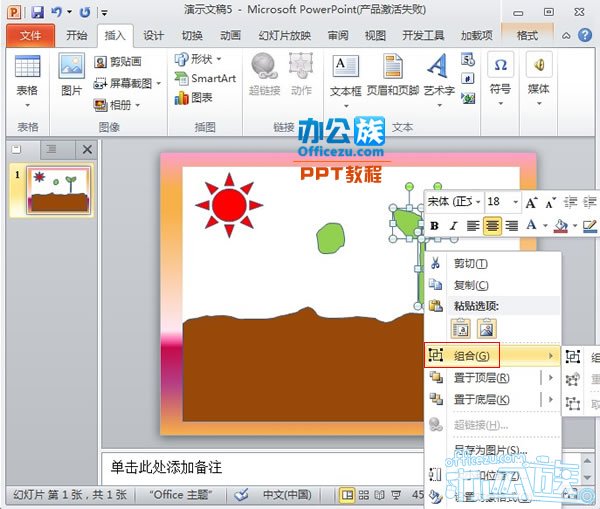Image resolution: width=600 pixels, height=509 pixels.
Task: Click the 中文(中国) language indicator
Action: [x=287, y=495]
